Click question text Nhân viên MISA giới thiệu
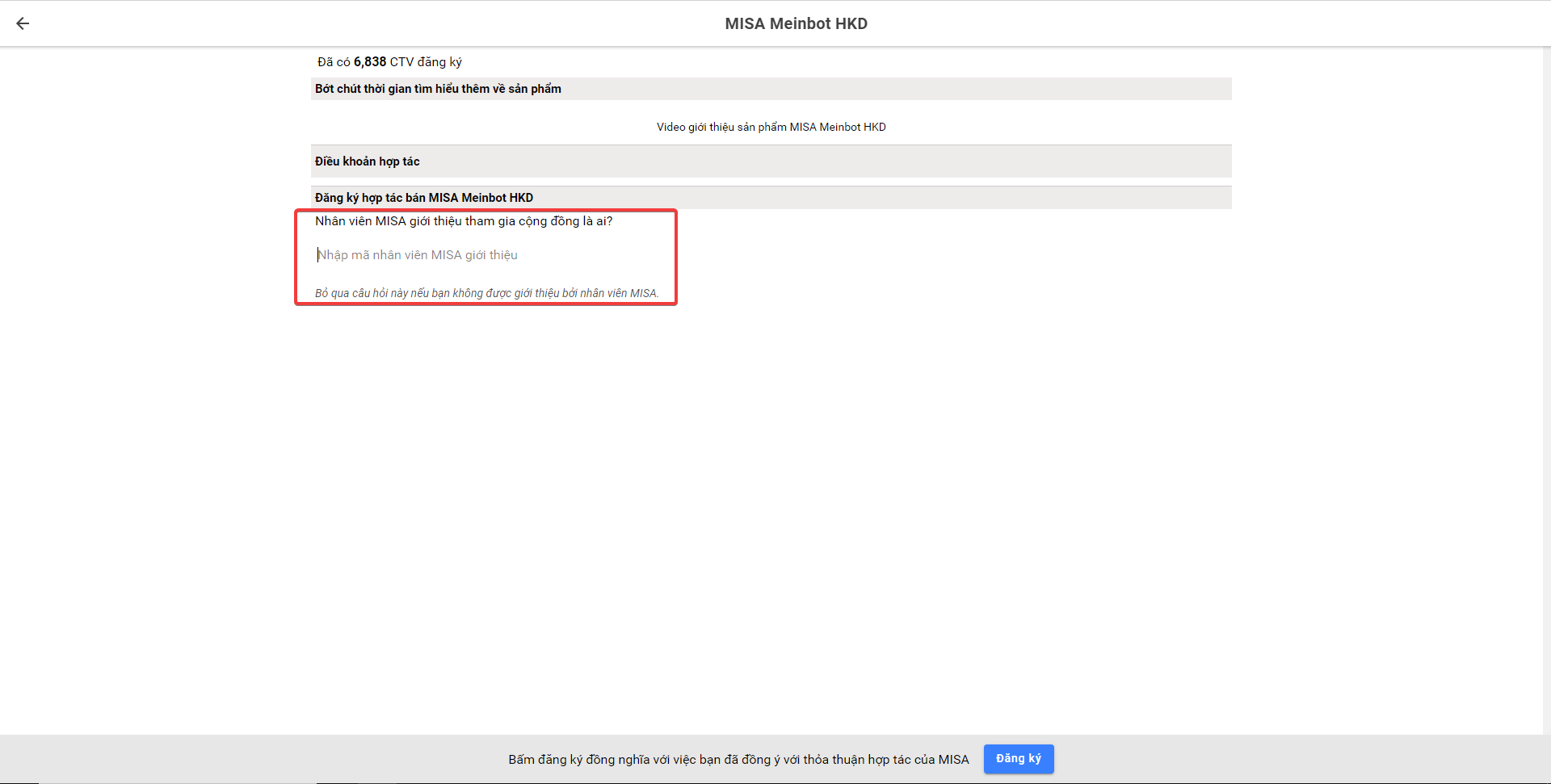Viewport: 1551px width, 784px height. (x=464, y=221)
